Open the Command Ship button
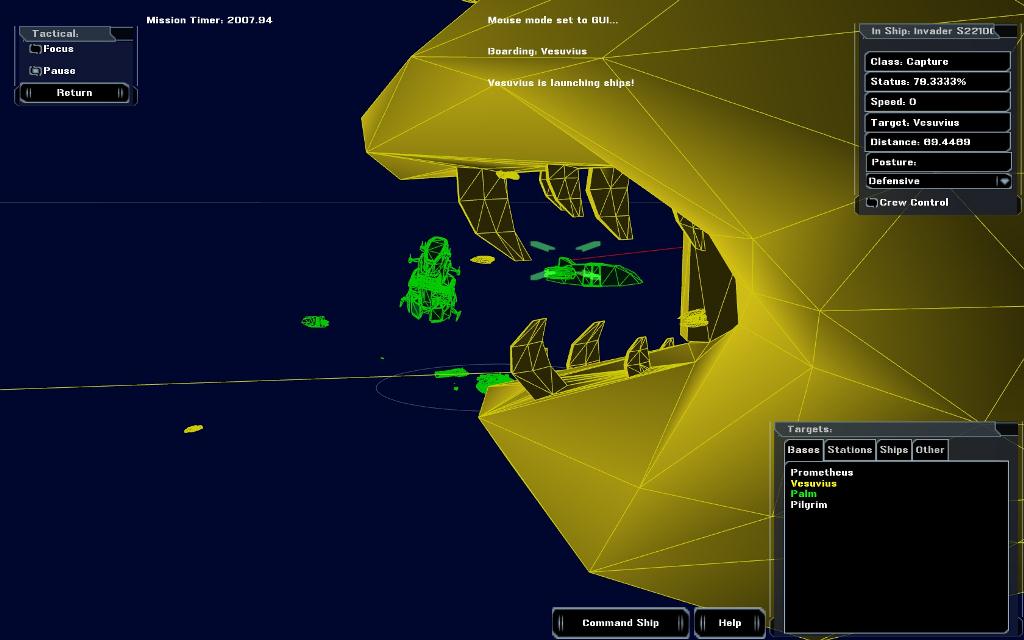The width and height of the screenshot is (1024, 640). point(620,623)
